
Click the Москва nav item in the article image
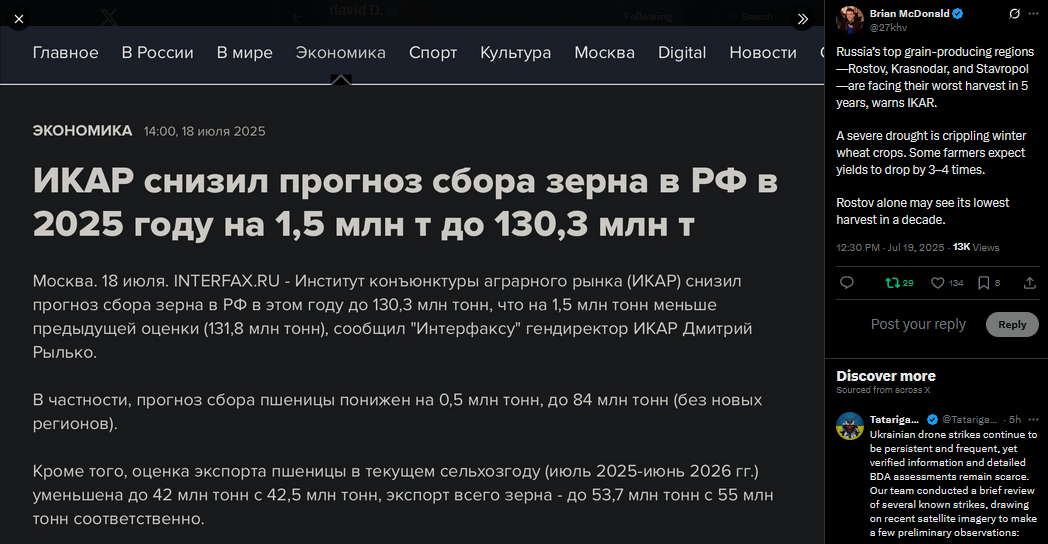coord(605,53)
